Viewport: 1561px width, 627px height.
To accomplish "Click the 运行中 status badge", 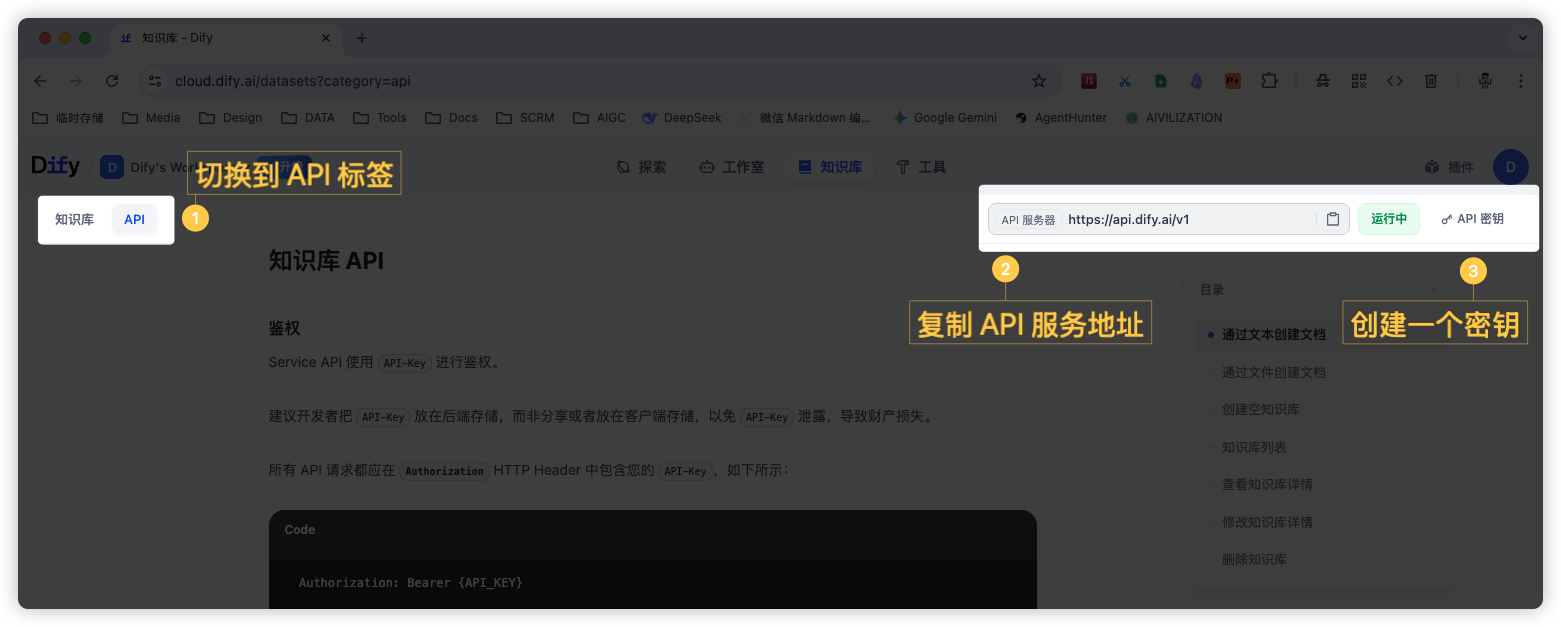I will (x=1389, y=219).
